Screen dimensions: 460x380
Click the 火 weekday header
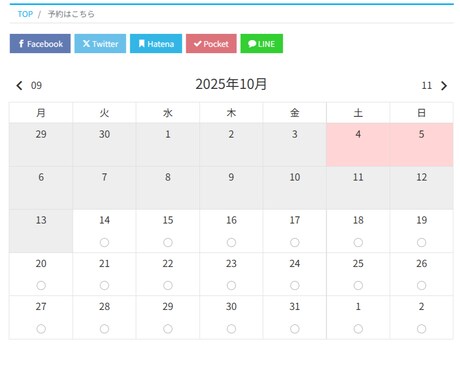(x=104, y=113)
